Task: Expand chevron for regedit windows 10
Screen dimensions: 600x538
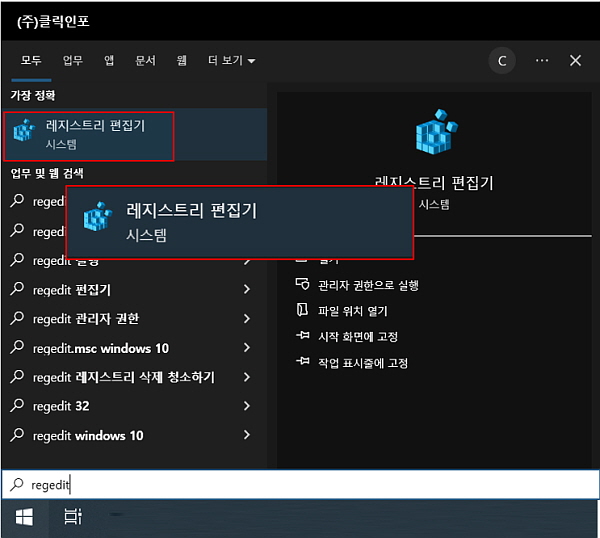Action: coord(247,435)
